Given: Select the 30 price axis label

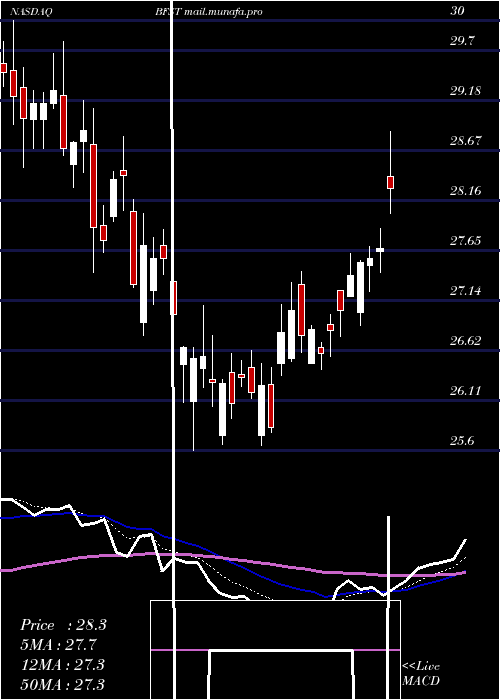Looking at the screenshot, I should 457,11.
